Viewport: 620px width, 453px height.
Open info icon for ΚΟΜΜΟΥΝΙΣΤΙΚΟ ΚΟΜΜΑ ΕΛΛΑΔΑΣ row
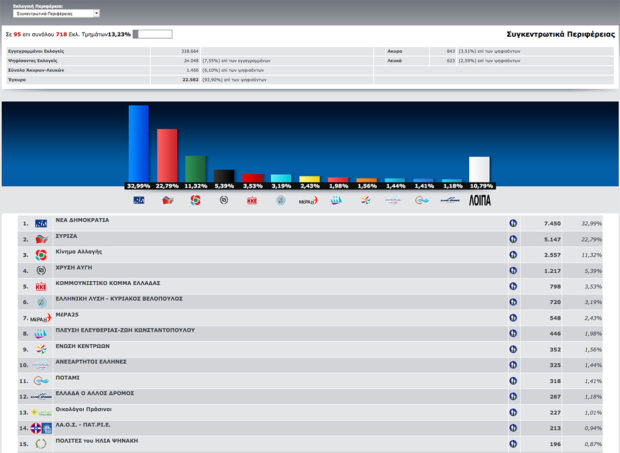(x=513, y=286)
